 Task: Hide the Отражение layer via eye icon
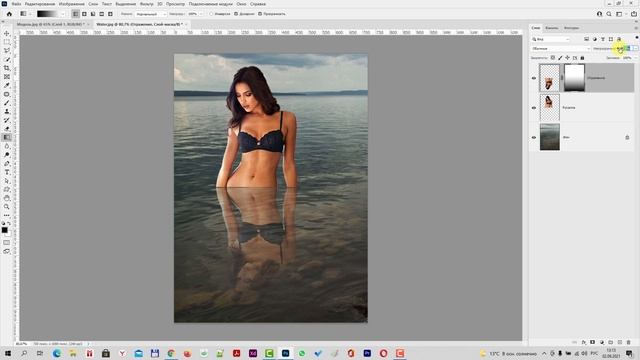pyautogui.click(x=534, y=78)
